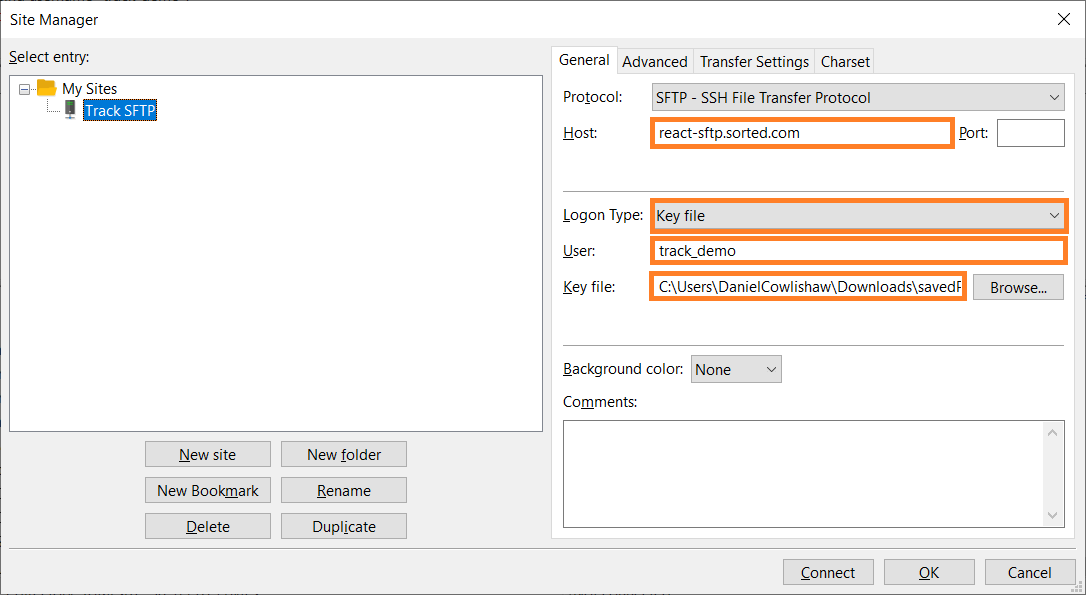Click the Comments scrollbar down arrow

1052,515
